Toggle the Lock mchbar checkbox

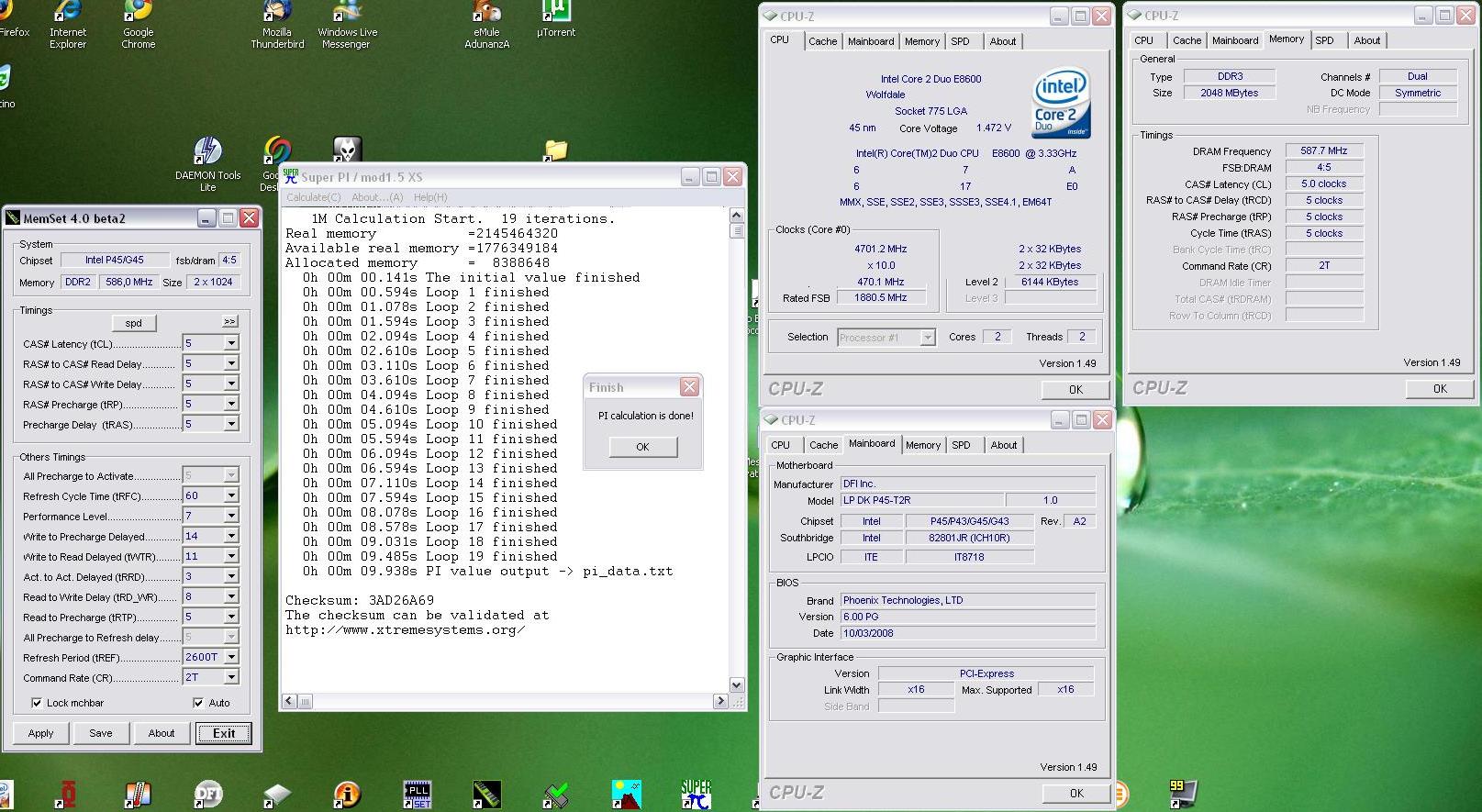37,703
